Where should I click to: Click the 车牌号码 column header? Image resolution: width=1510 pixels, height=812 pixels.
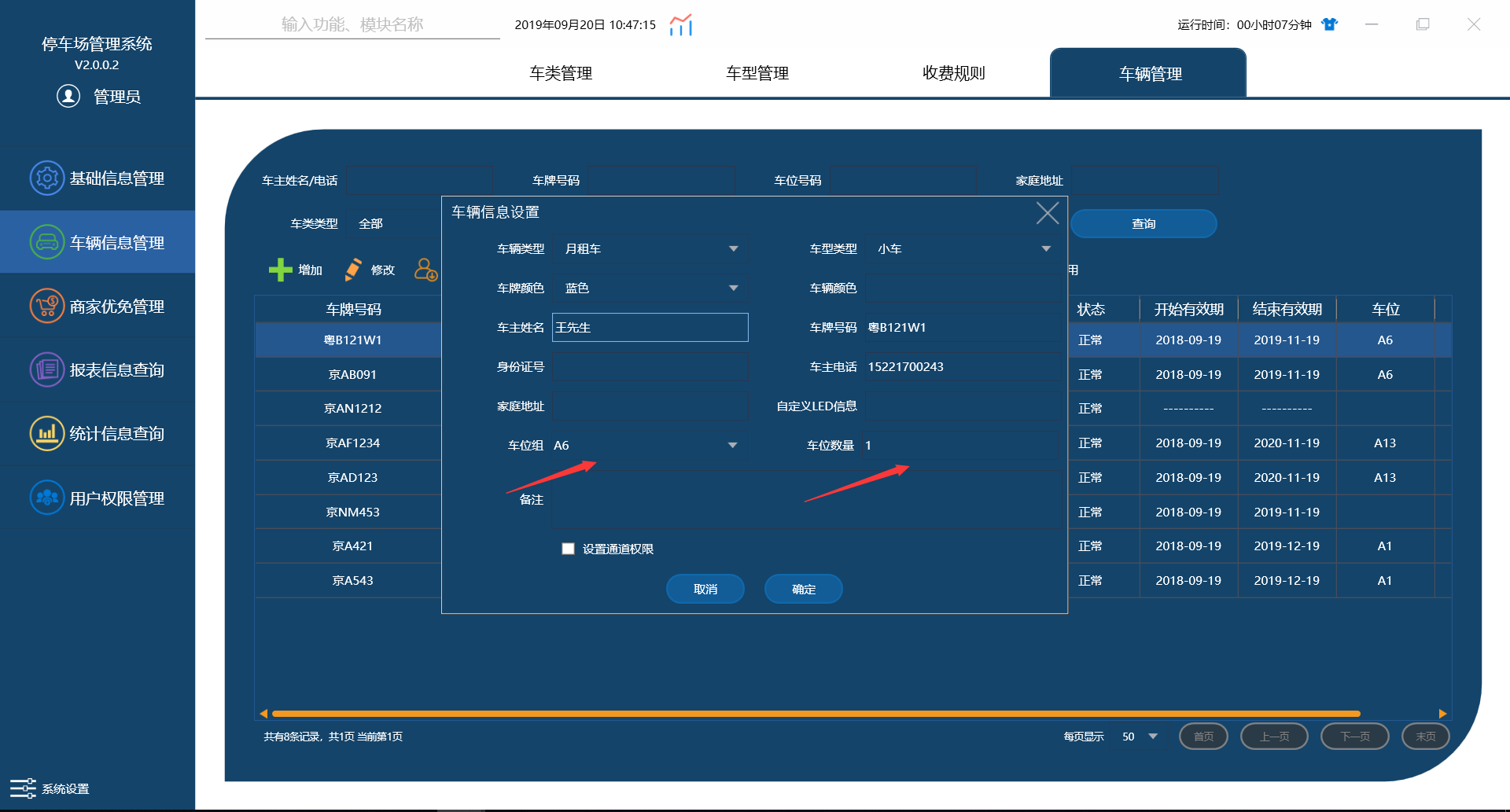[353, 309]
